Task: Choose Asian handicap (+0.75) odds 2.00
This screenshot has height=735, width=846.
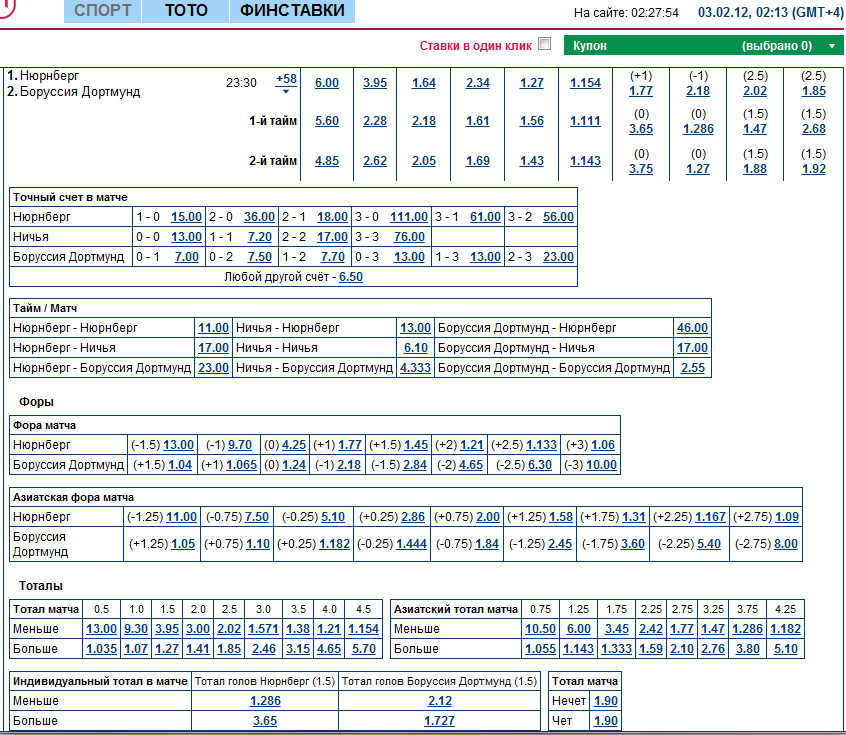Action: 488,517
